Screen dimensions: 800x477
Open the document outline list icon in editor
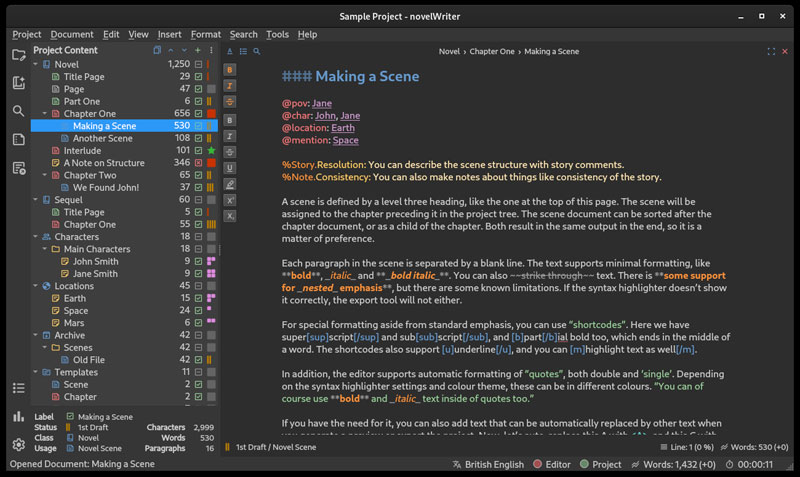point(243,52)
